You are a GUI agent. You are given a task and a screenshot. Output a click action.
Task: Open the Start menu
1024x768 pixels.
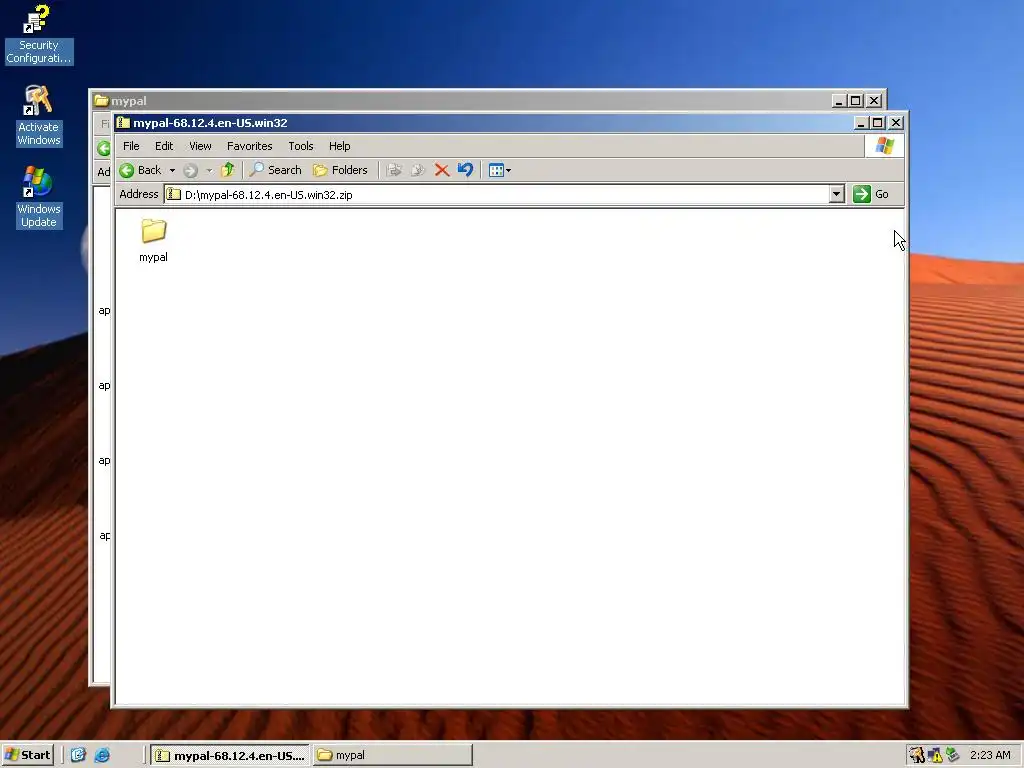(x=27, y=755)
